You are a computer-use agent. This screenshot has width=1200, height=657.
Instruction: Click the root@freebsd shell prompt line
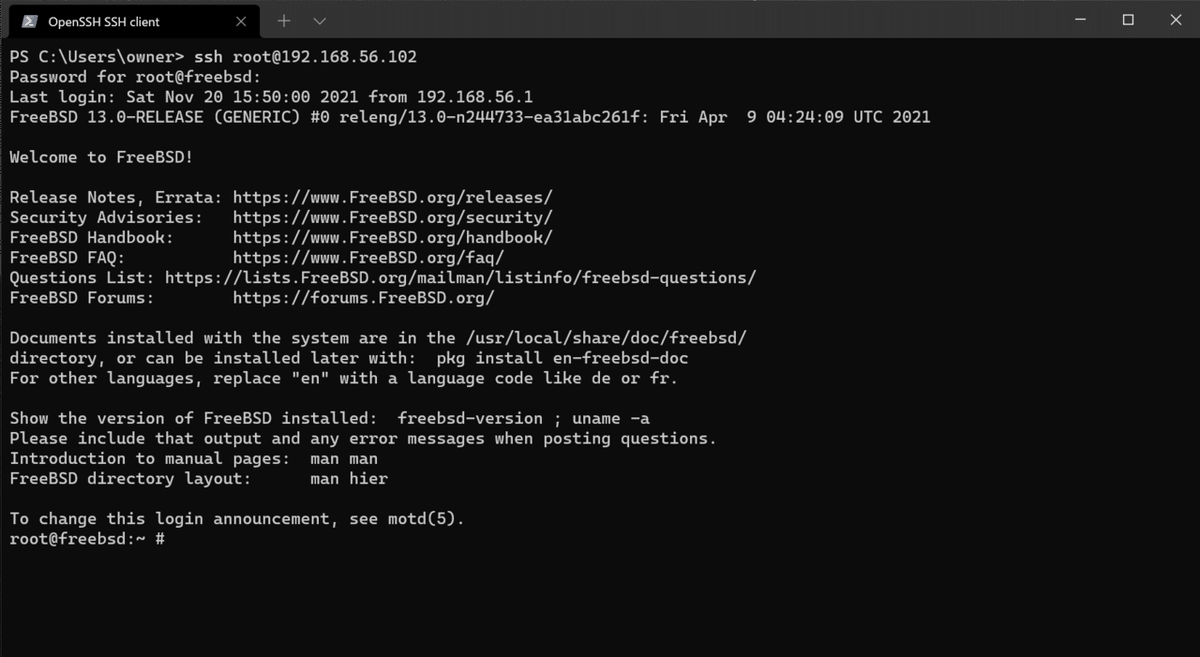(x=87, y=539)
